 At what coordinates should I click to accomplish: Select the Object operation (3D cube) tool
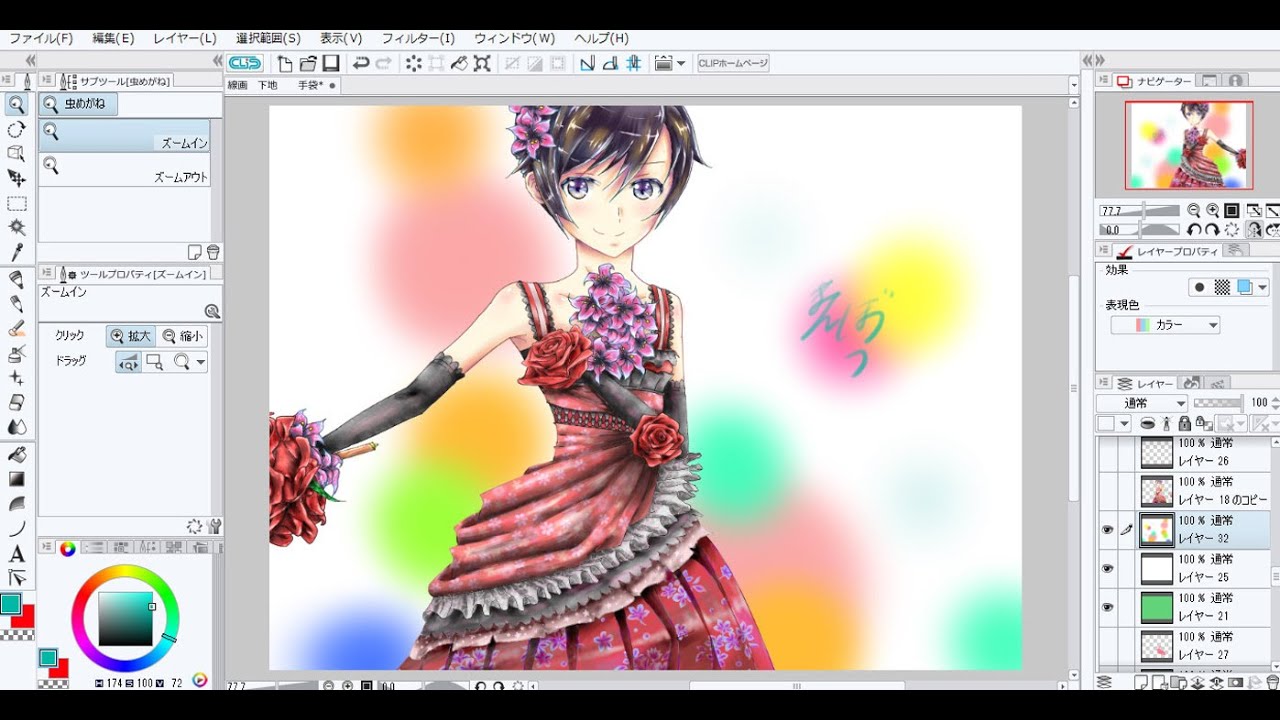(x=16, y=153)
